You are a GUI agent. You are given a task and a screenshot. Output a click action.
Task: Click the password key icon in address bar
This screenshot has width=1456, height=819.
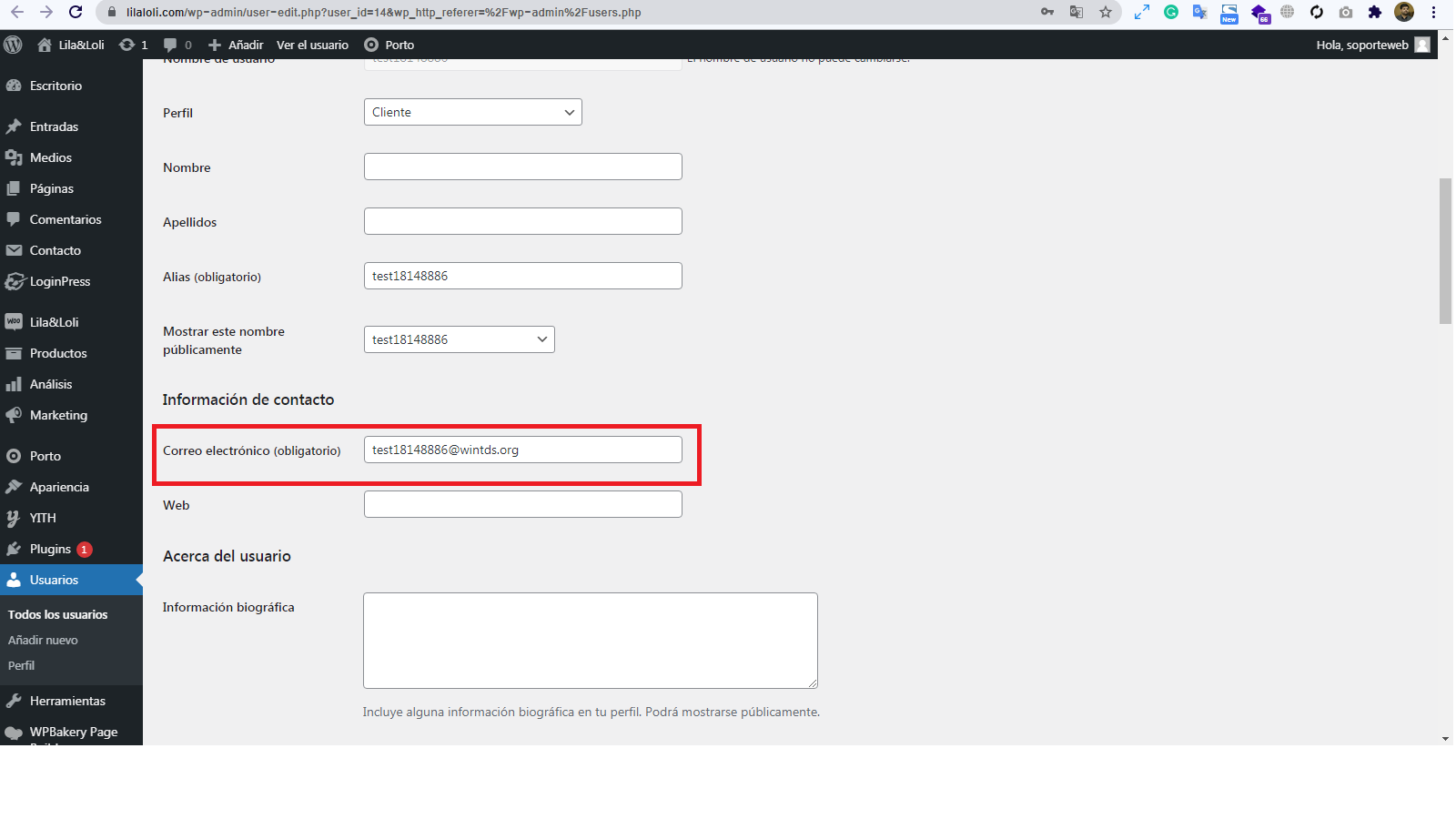coord(1047,12)
